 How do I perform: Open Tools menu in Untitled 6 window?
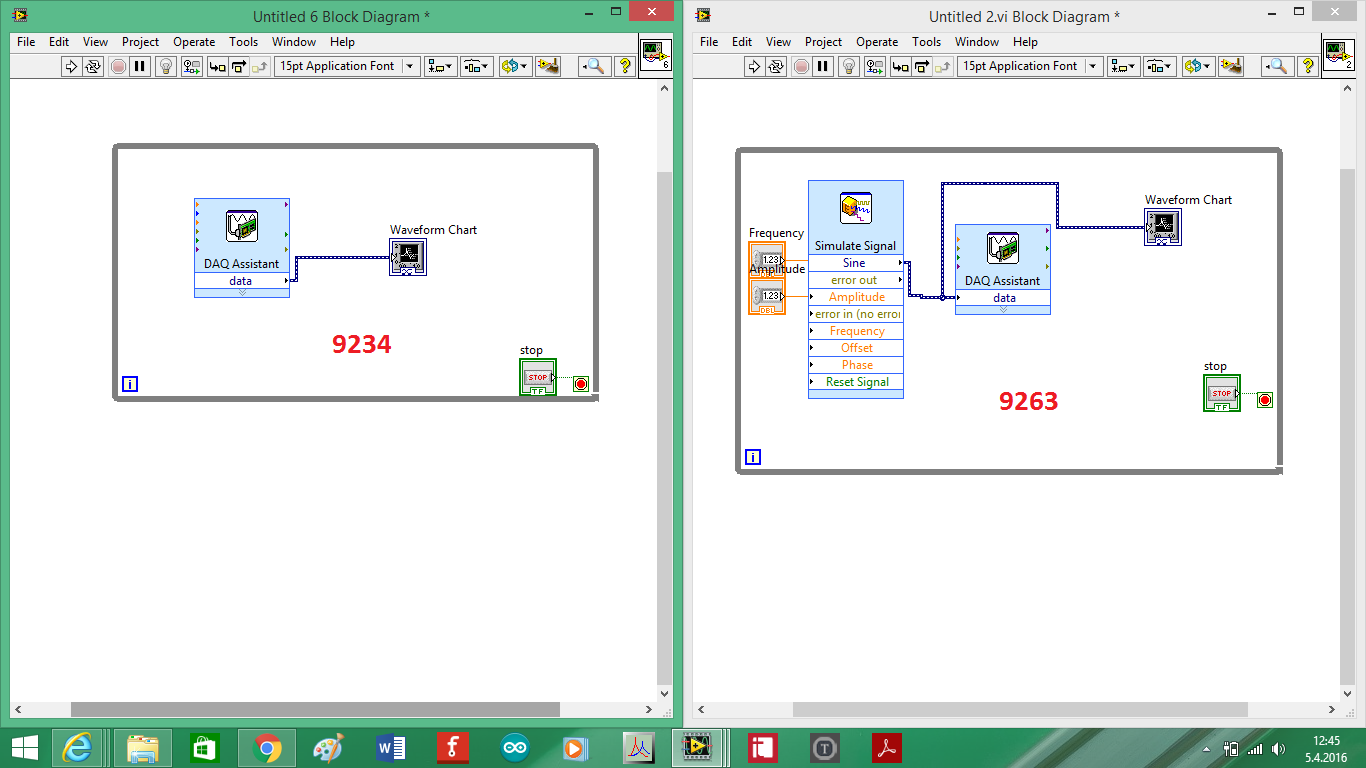[243, 42]
